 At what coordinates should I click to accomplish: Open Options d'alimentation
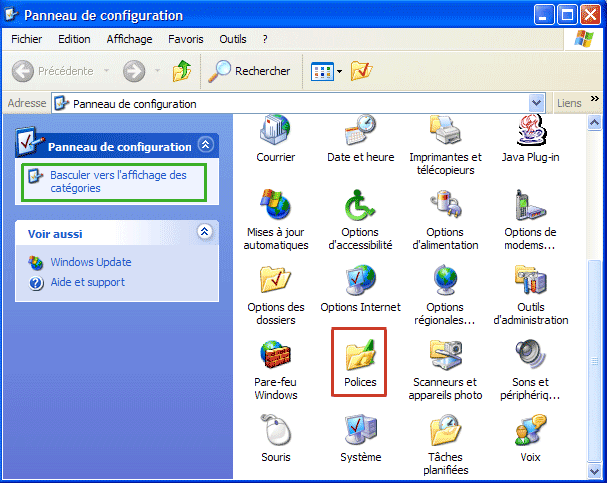[445, 219]
